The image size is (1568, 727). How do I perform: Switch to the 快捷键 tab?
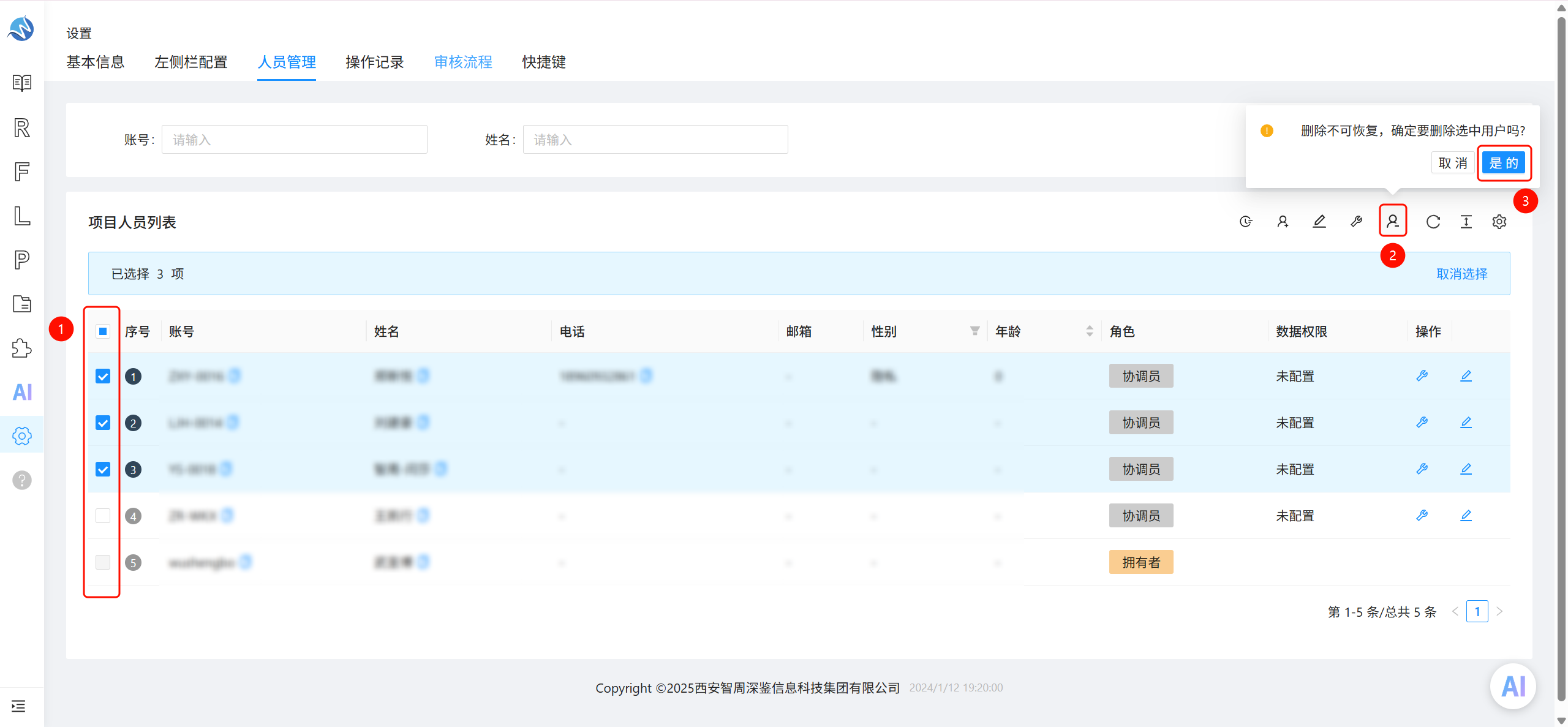click(x=544, y=62)
